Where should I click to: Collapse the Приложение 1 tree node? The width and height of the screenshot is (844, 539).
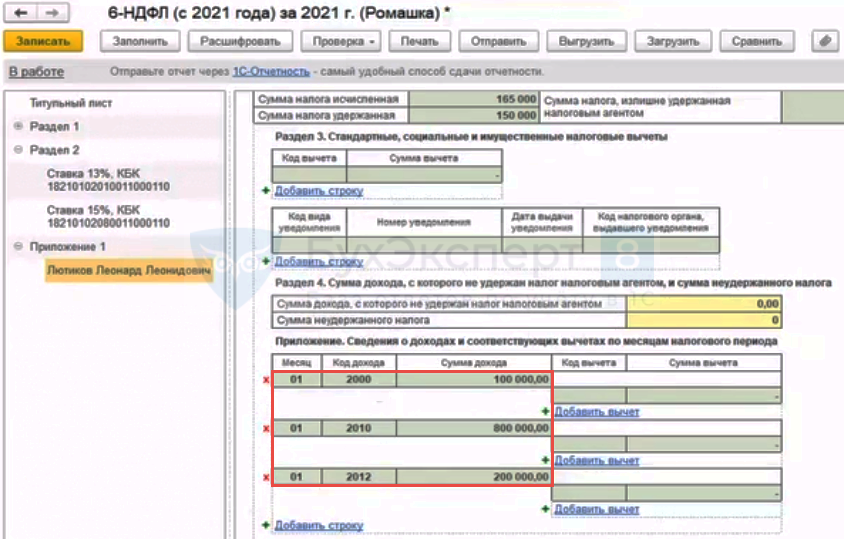18,247
